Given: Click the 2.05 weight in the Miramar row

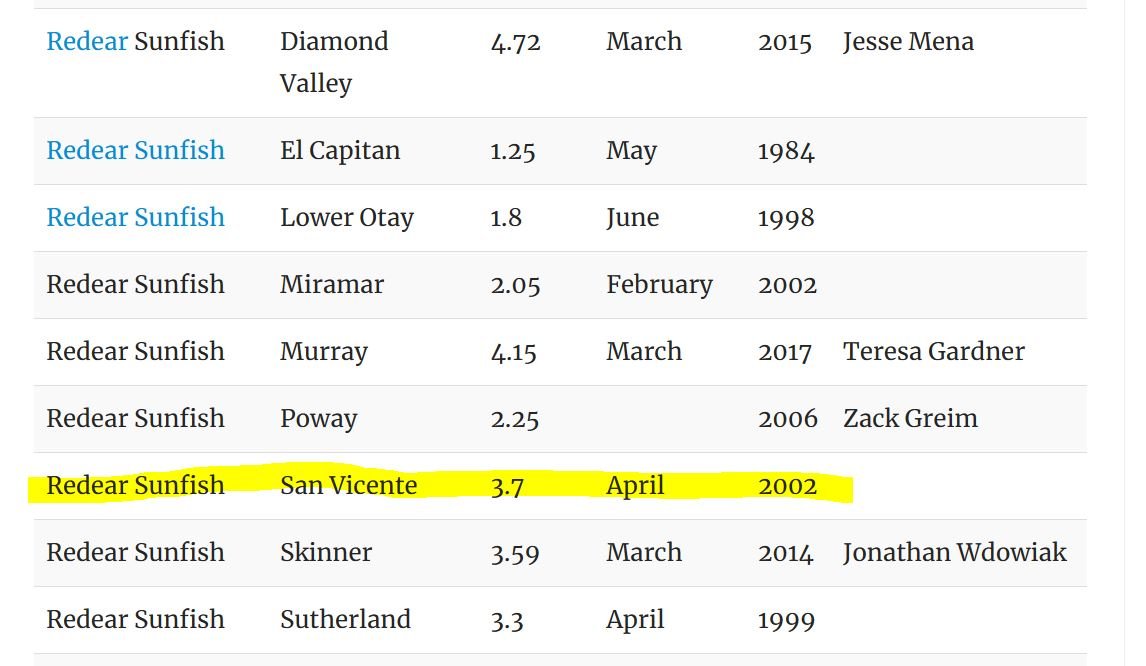Looking at the screenshot, I should (515, 285).
